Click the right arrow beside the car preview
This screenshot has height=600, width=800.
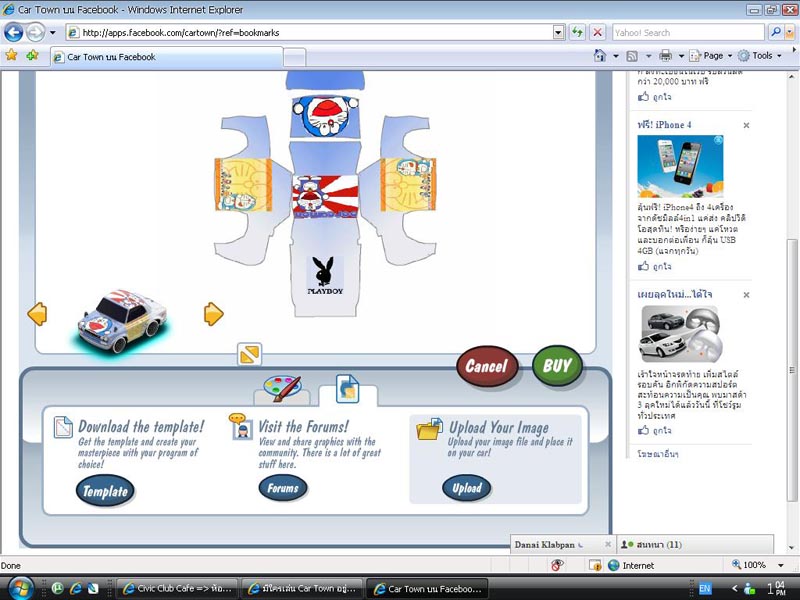pos(213,314)
